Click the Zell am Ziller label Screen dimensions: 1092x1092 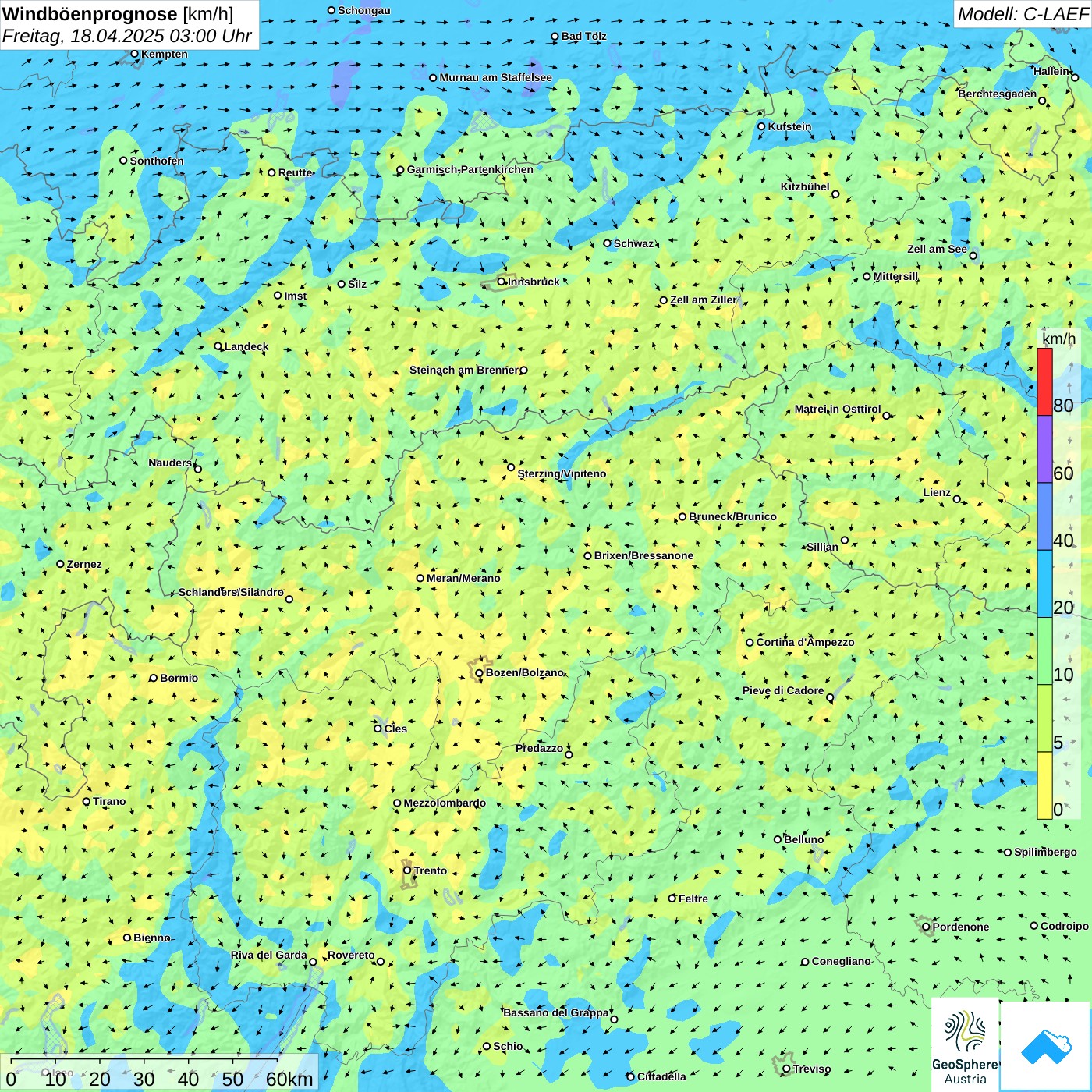click(703, 300)
